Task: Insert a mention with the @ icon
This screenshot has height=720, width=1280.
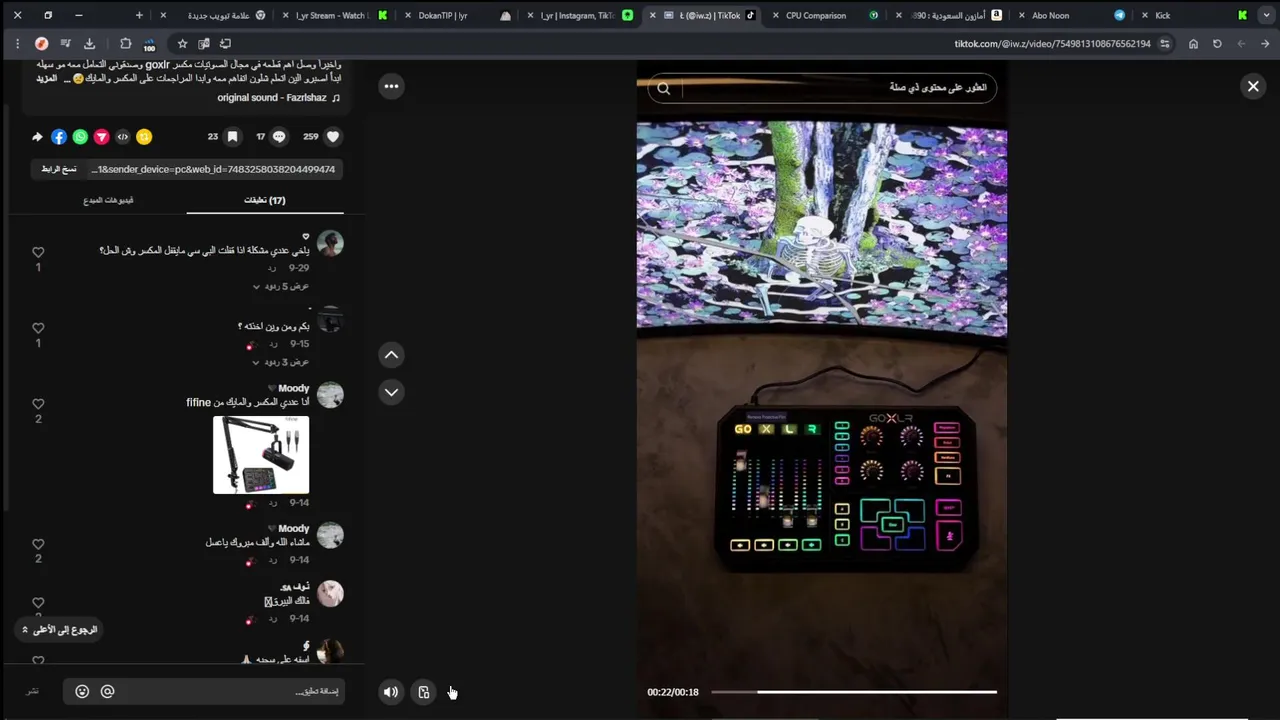Action: pos(107,691)
